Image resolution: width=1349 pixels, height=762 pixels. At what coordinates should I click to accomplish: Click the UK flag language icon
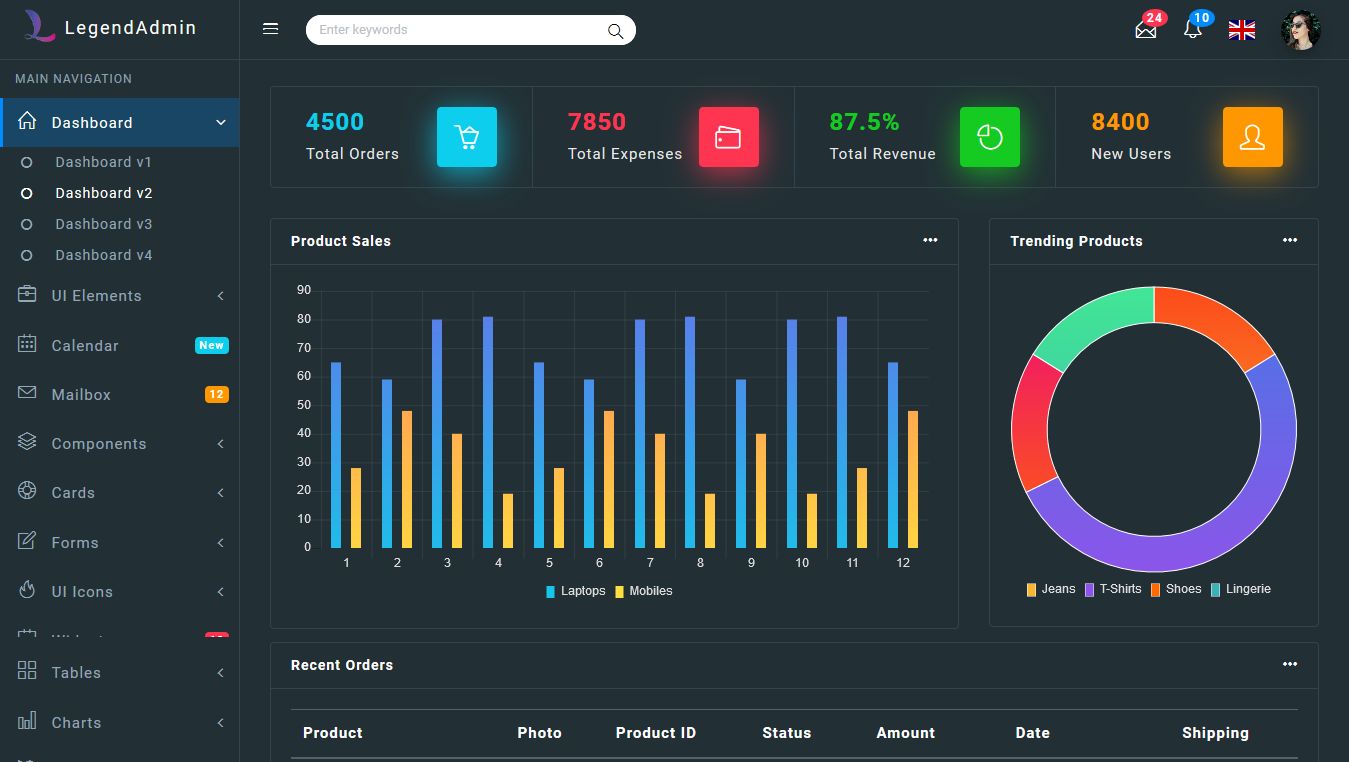pyautogui.click(x=1241, y=30)
